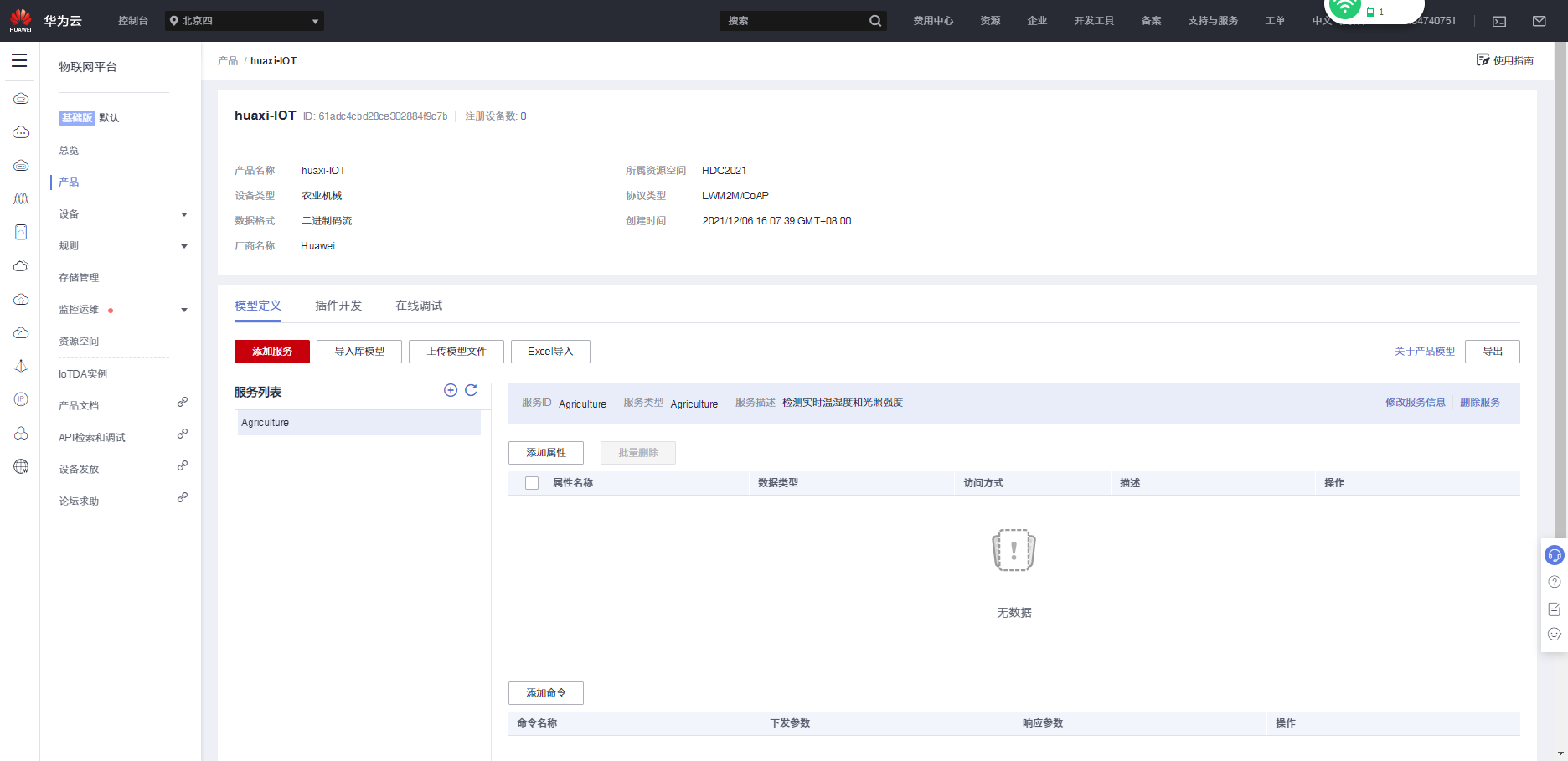
Task: Open 资源 in the top bar
Action: tap(990, 21)
